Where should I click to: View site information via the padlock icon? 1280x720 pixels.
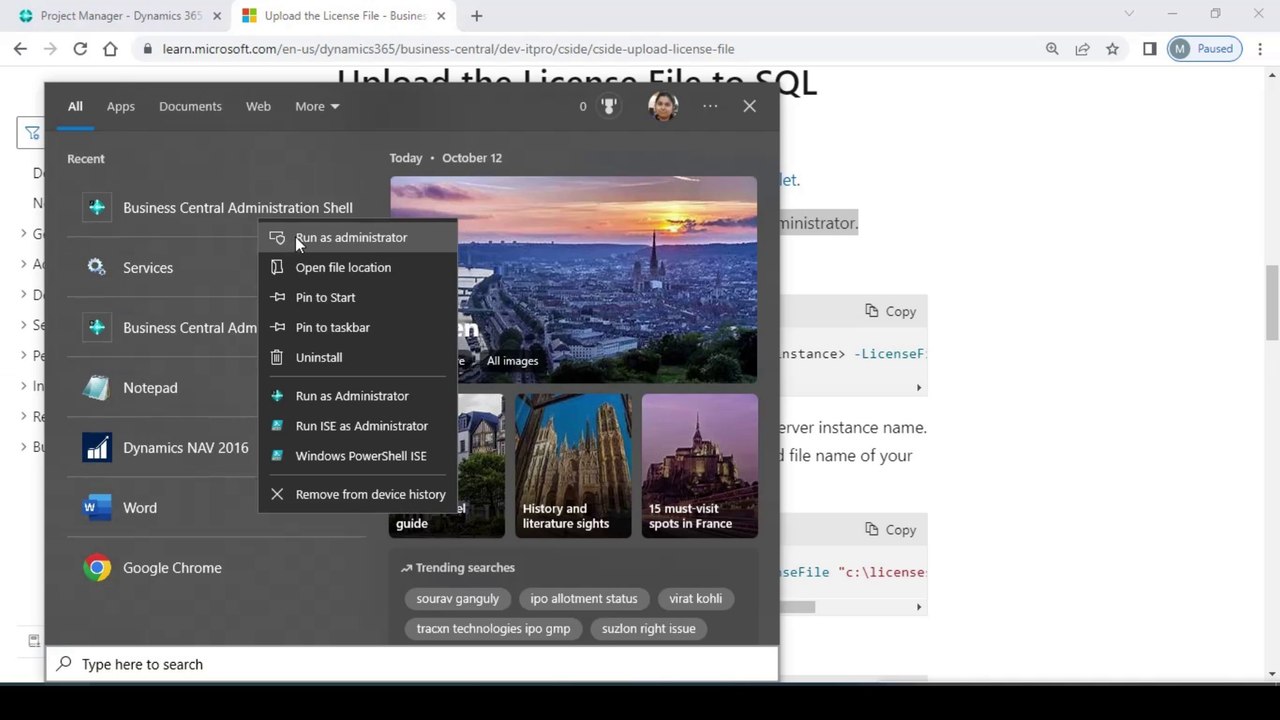pos(148,49)
